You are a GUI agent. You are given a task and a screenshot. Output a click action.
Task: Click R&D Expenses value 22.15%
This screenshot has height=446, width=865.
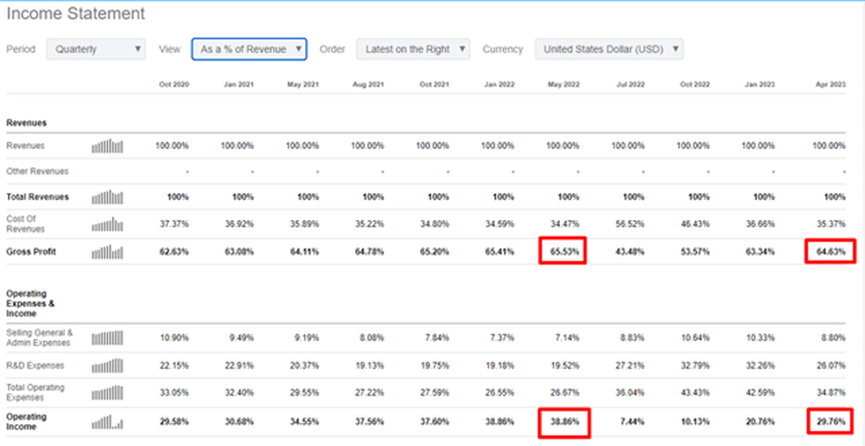coord(174,365)
